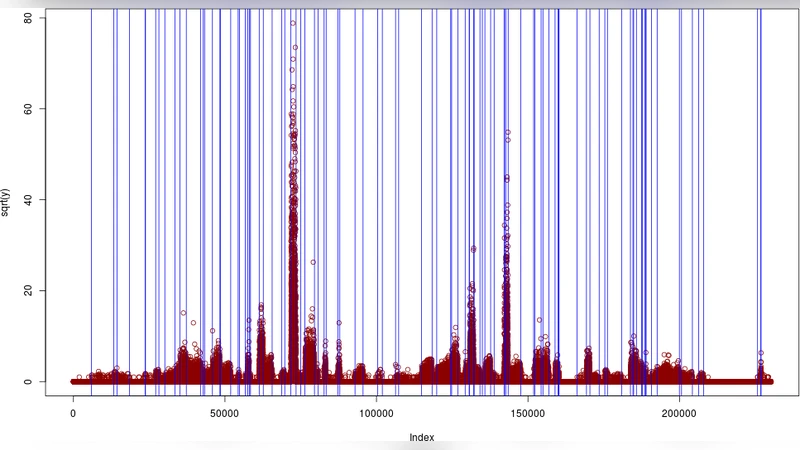Image resolution: width=800 pixels, height=450 pixels.
Task: Click the small peak at far right end
Action: point(761,353)
